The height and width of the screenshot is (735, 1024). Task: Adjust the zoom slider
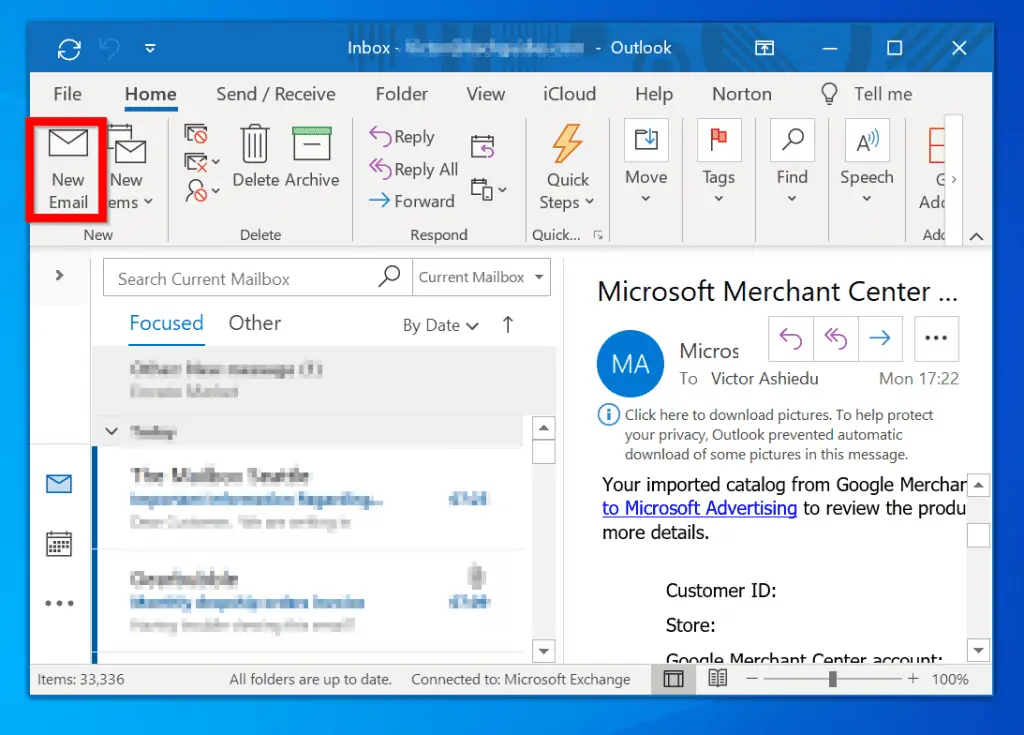[831, 678]
